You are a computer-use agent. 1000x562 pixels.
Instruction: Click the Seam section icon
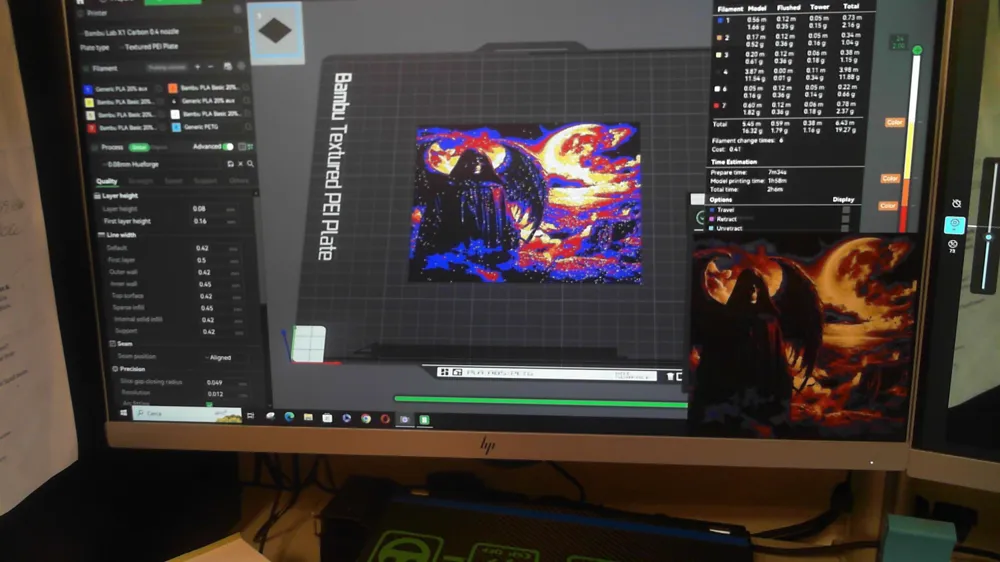113,343
